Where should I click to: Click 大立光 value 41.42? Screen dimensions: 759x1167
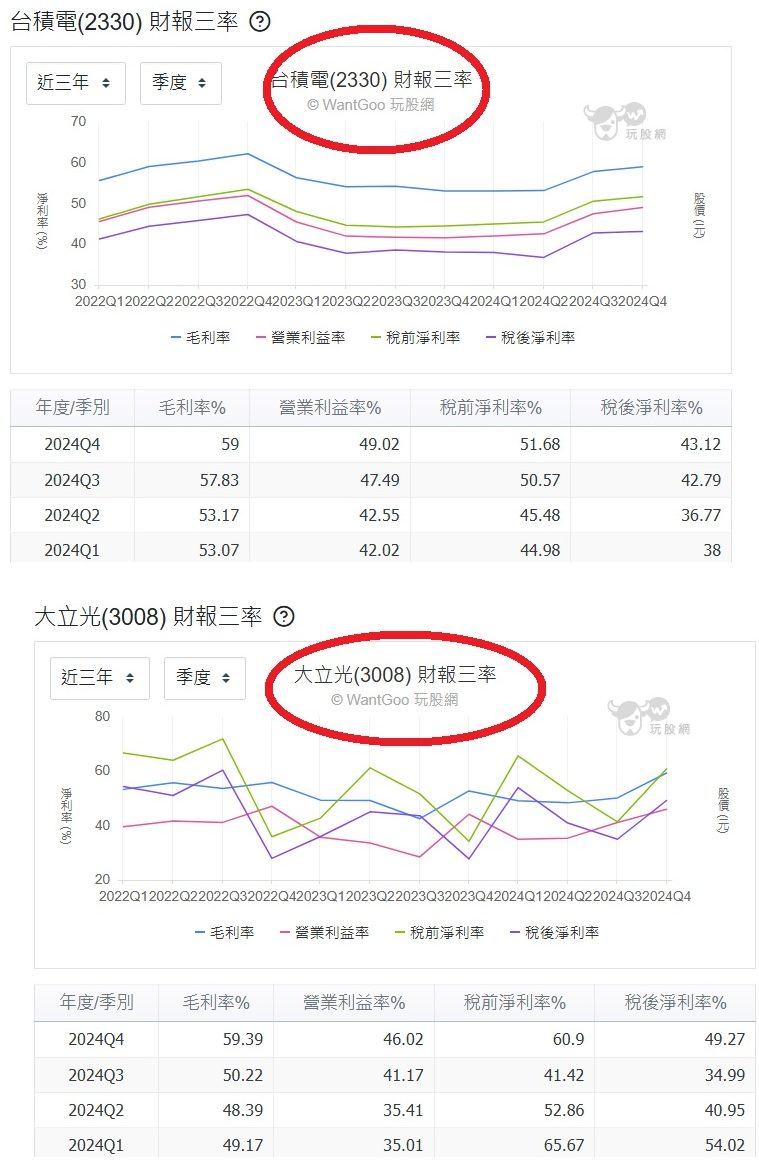tap(564, 1075)
